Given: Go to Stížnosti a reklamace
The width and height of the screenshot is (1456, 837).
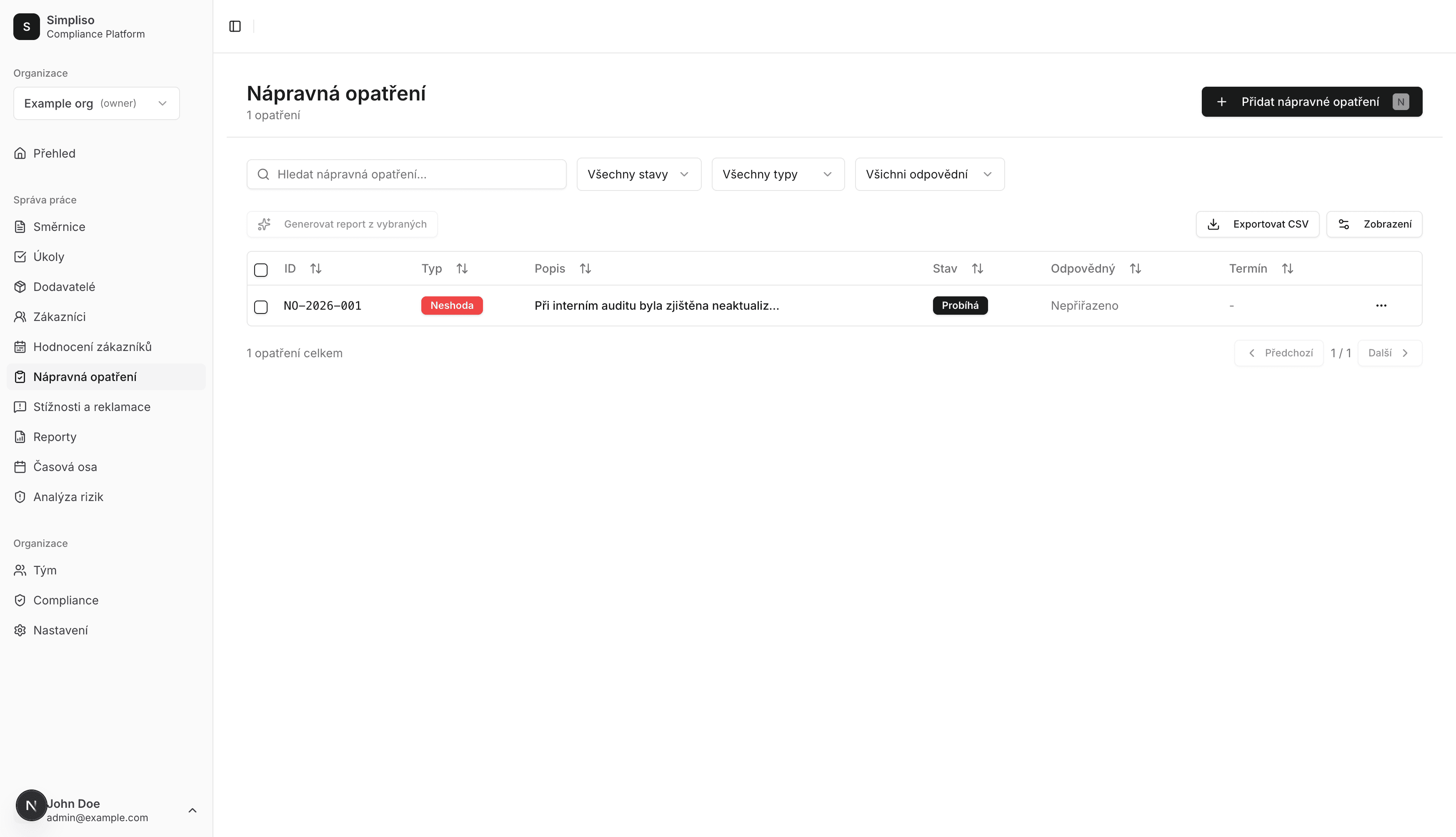Looking at the screenshot, I should pyautogui.click(x=92, y=407).
